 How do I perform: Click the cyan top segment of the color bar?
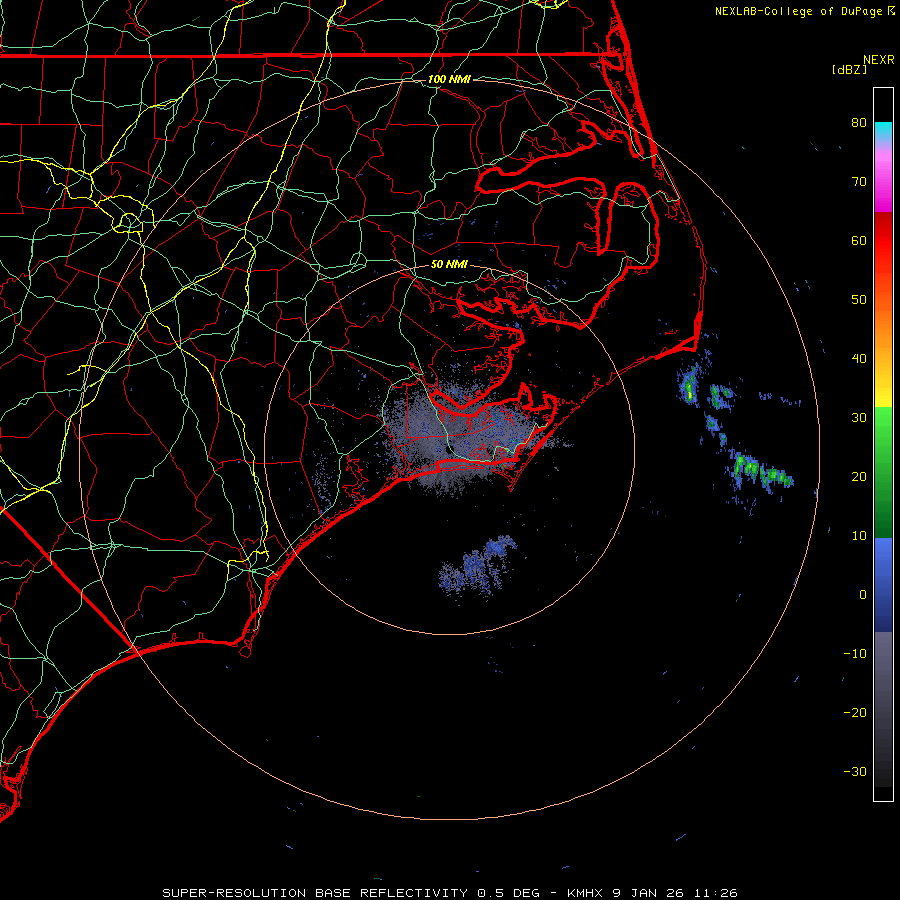pyautogui.click(x=883, y=132)
